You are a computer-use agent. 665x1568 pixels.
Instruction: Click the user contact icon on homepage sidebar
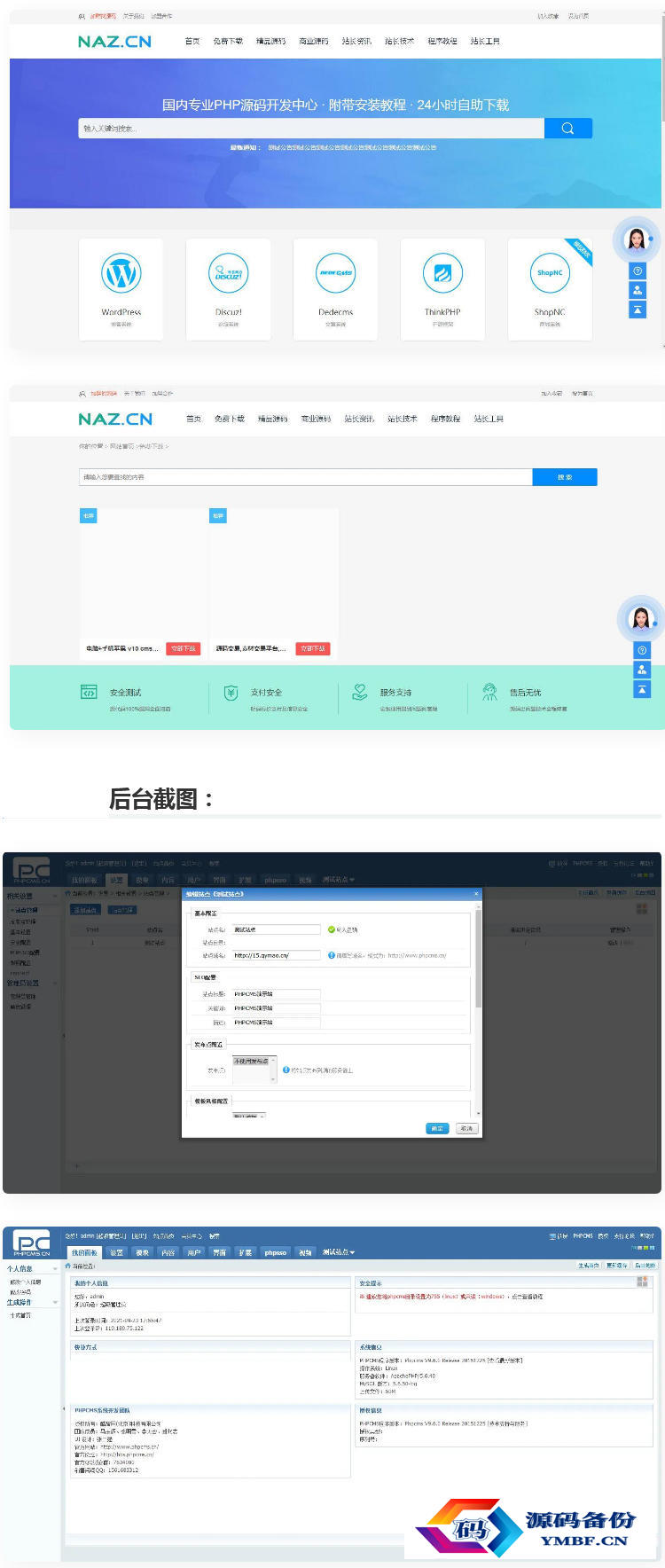638,290
